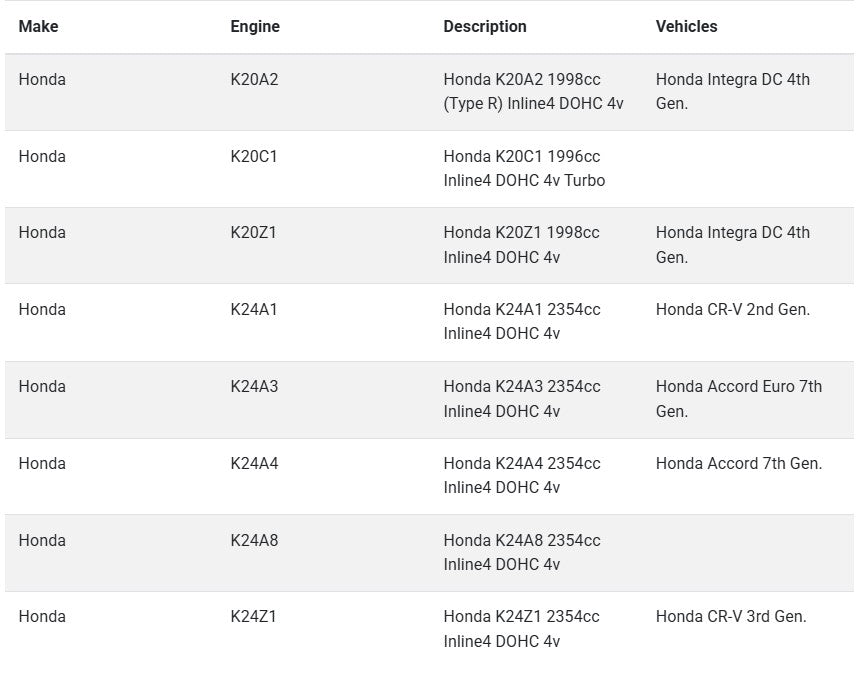Viewport: 858px width, 682px height.
Task: Click the K20C1 engine code
Action: pos(254,157)
